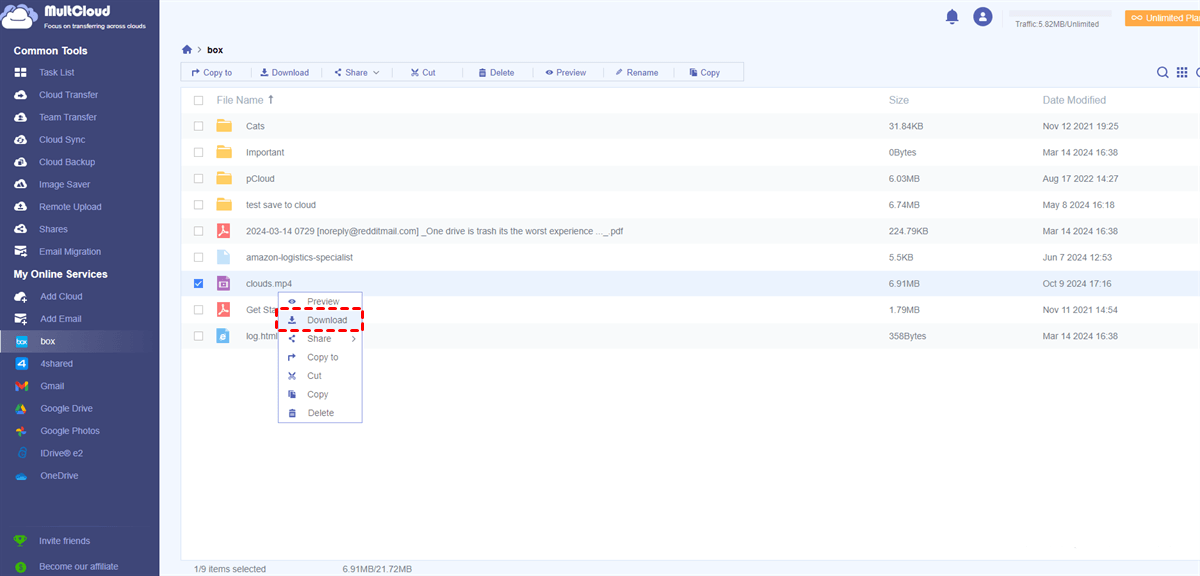Choose Copy to in context menu
1200x576 pixels.
320,357
